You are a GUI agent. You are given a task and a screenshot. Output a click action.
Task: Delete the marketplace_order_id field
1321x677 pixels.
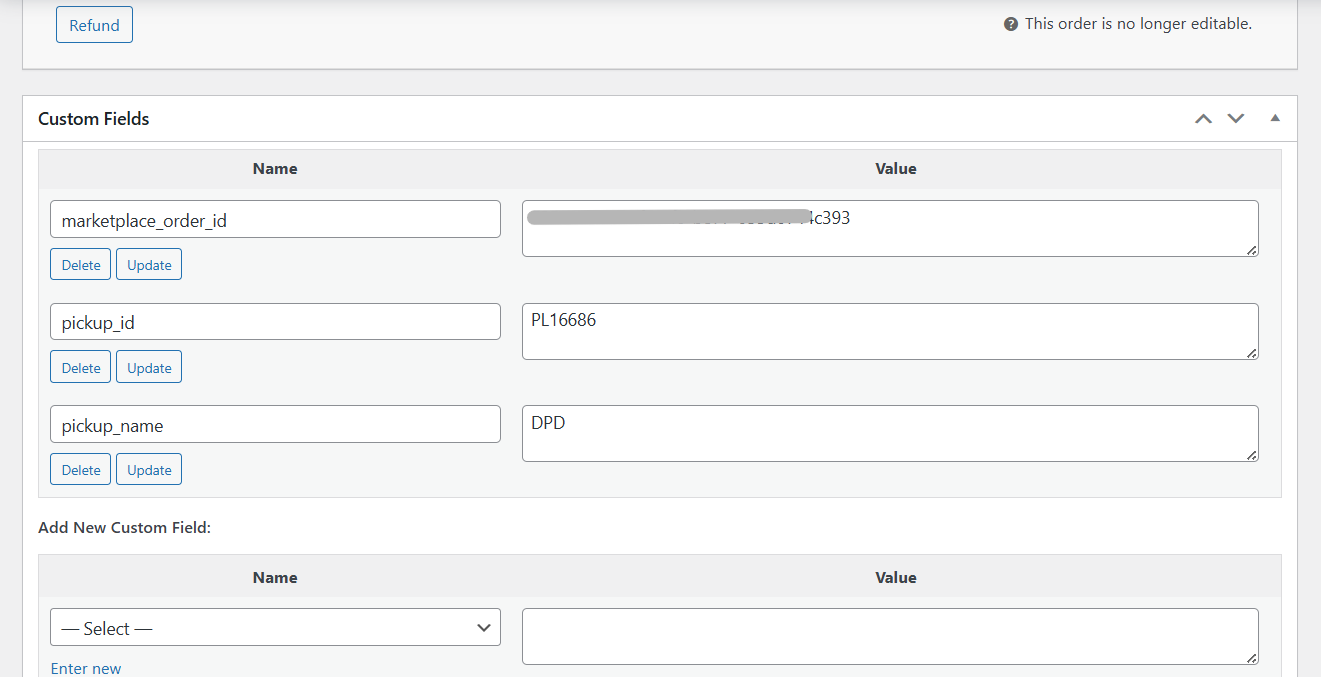coord(81,265)
